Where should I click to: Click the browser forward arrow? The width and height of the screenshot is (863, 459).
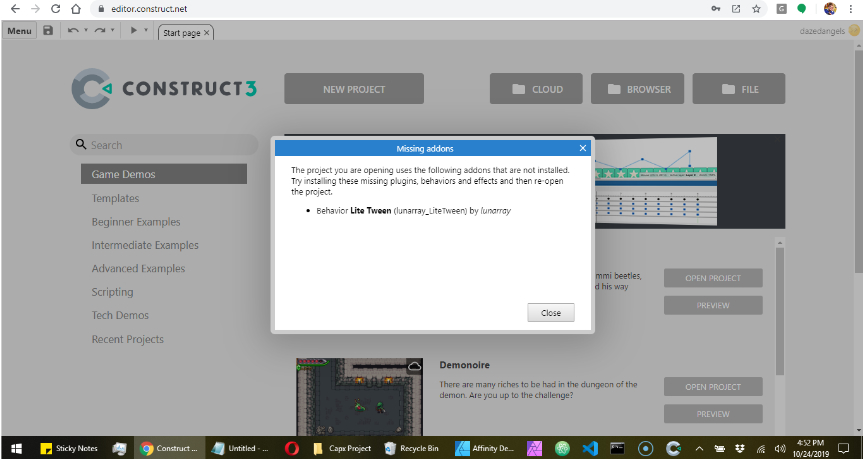pyautogui.click(x=35, y=9)
